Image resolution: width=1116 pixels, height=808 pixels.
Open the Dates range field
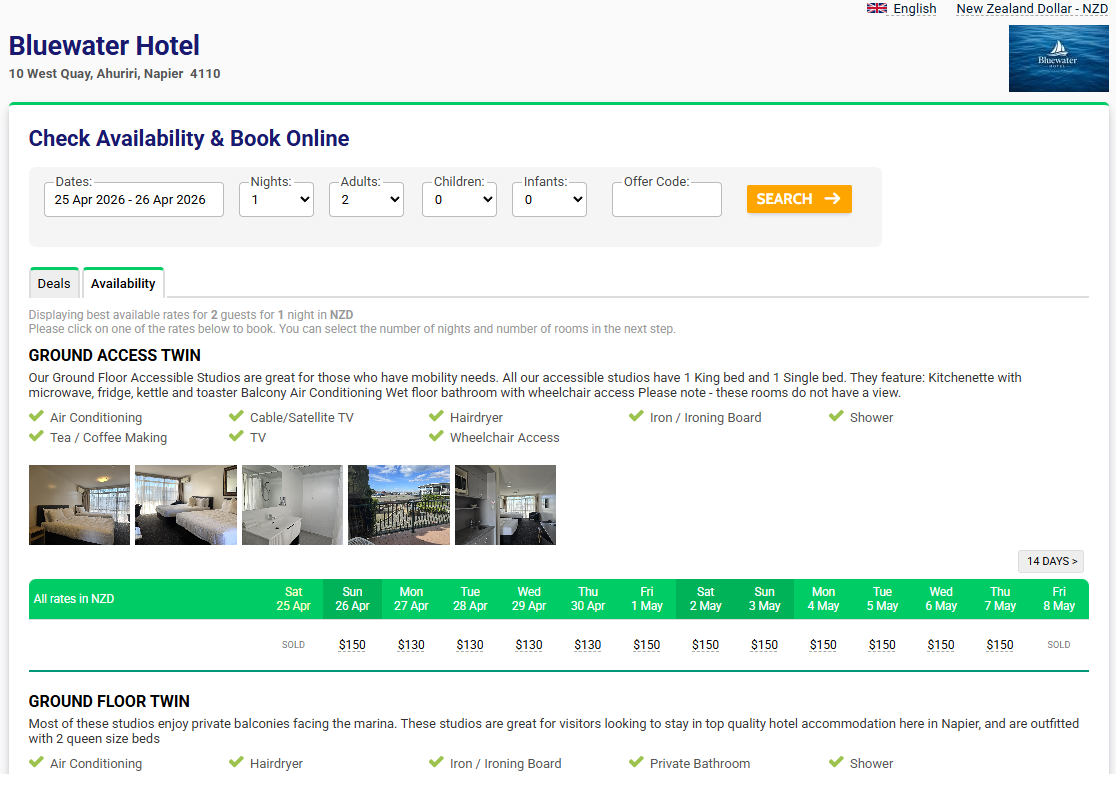click(x=134, y=199)
